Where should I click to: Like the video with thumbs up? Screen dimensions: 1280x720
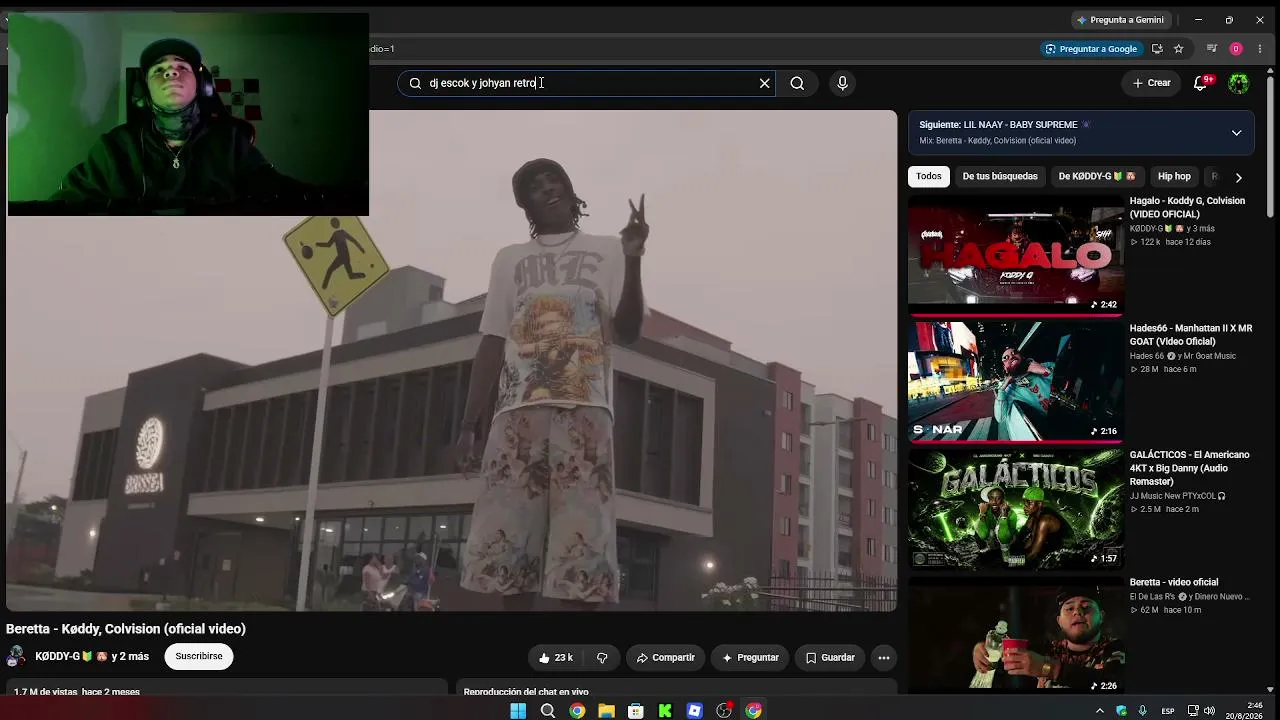556,658
